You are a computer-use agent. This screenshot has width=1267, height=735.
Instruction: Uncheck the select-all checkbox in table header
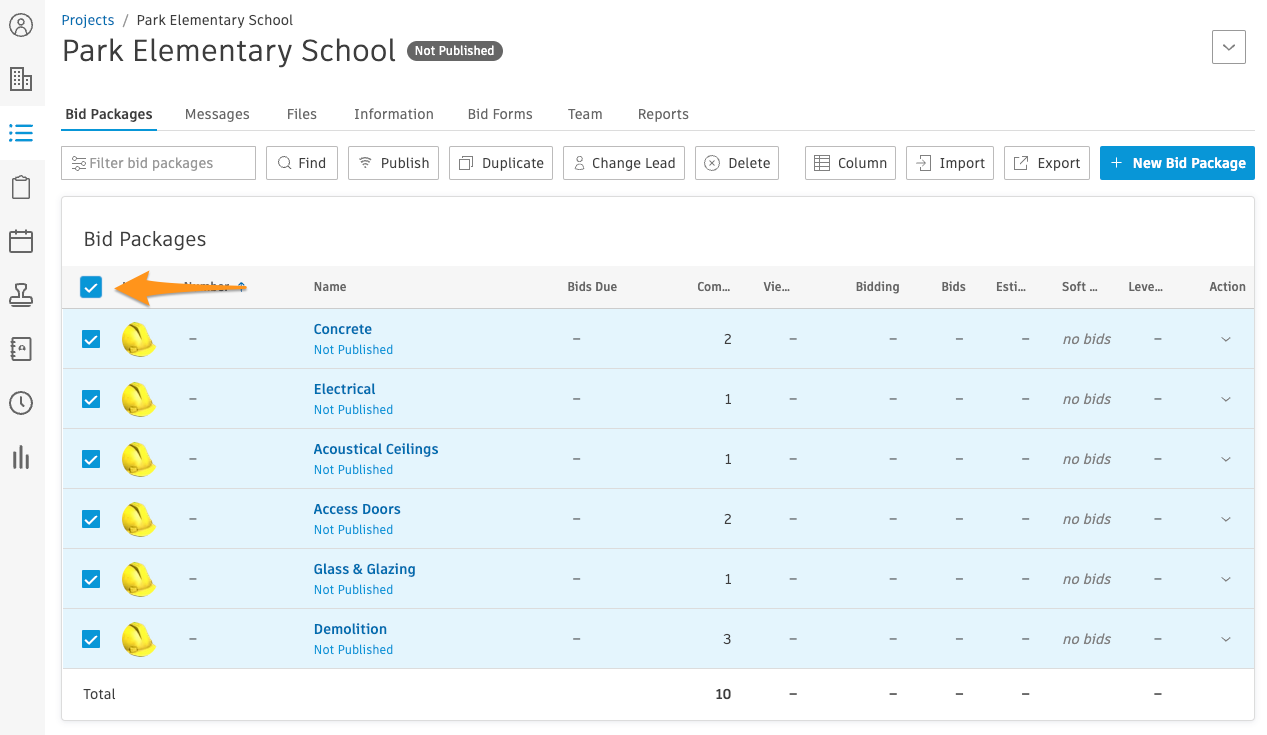point(91,288)
